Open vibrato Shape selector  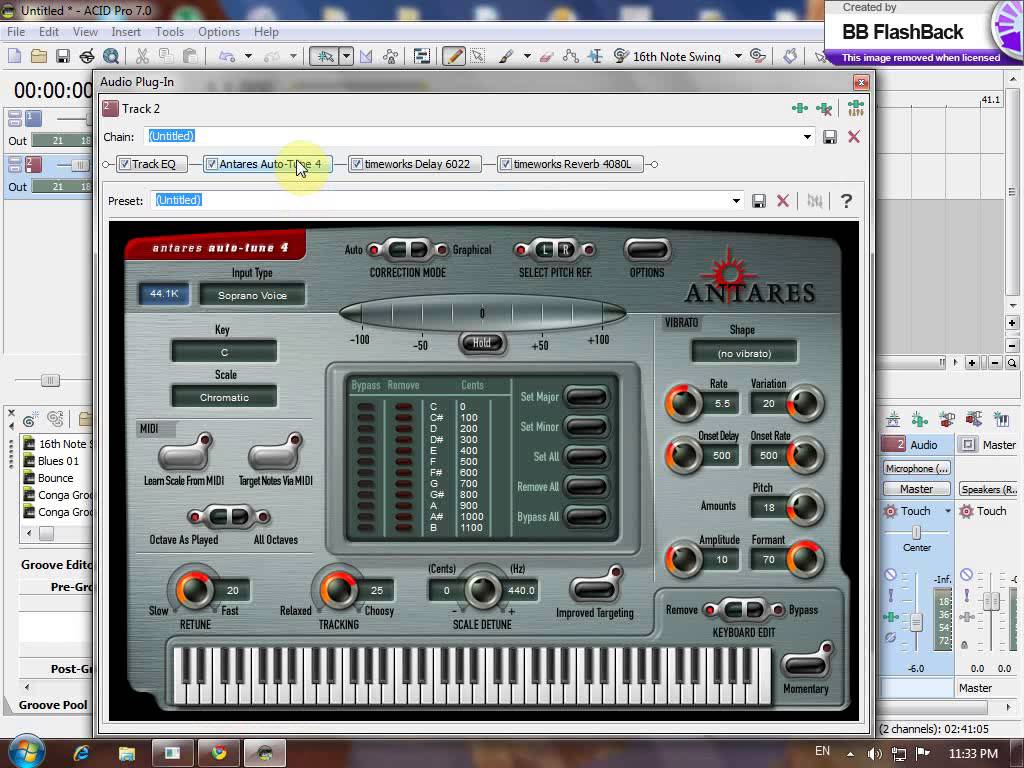coord(744,353)
